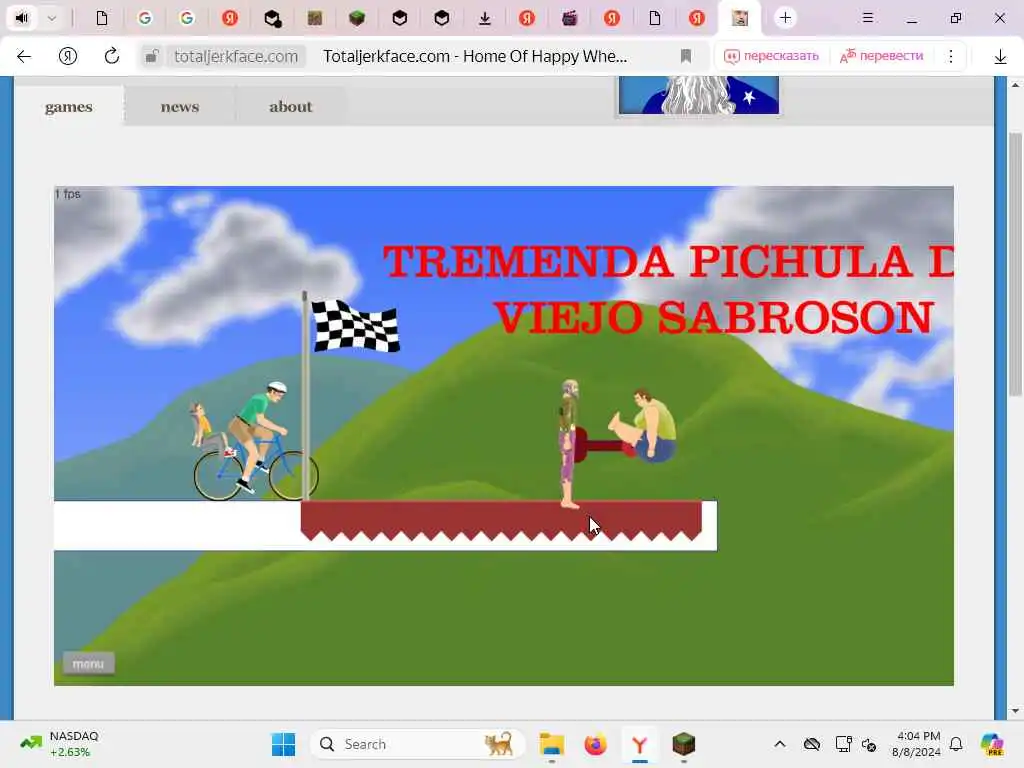Click the page title in address bar
The width and height of the screenshot is (1024, 768).
[x=475, y=56]
